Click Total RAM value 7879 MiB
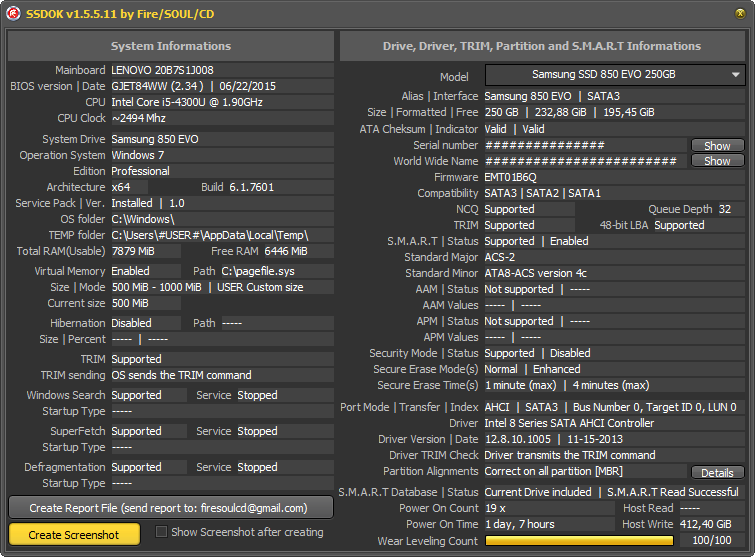The image size is (755, 557). [133, 251]
